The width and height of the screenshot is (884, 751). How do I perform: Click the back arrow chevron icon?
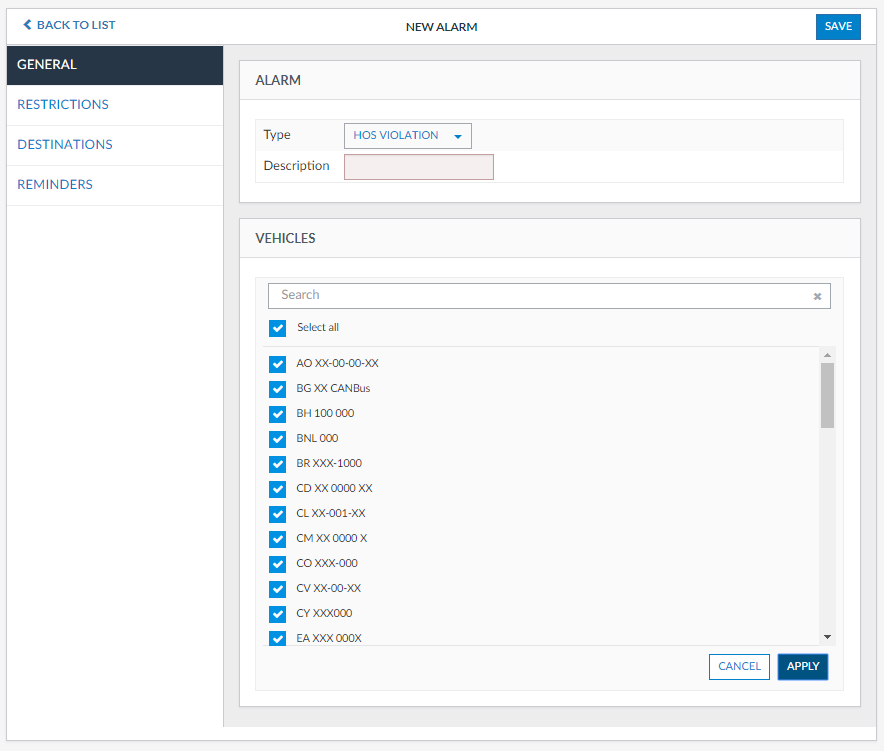tap(27, 25)
